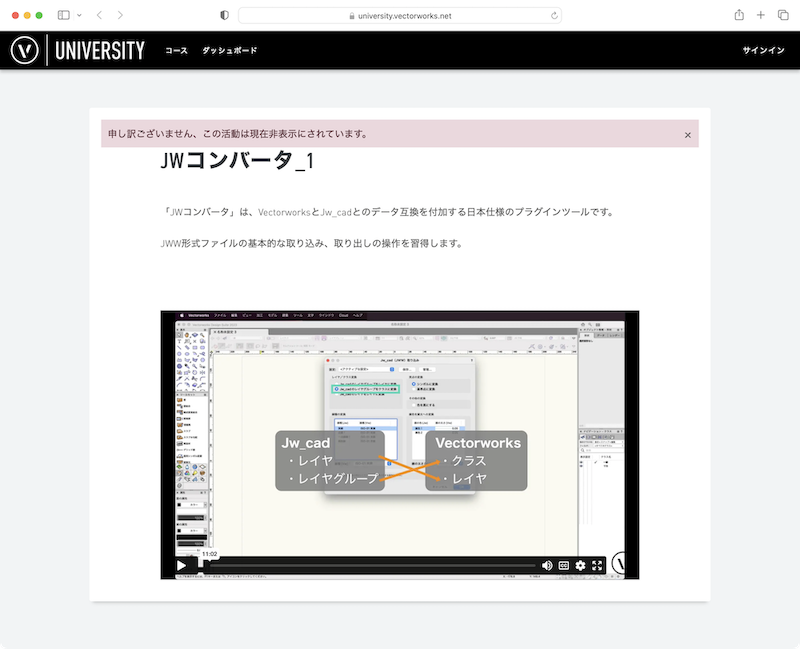Click the sentence starting JWW形式ファイルの基本的な
800x649 pixels.
(x=312, y=243)
